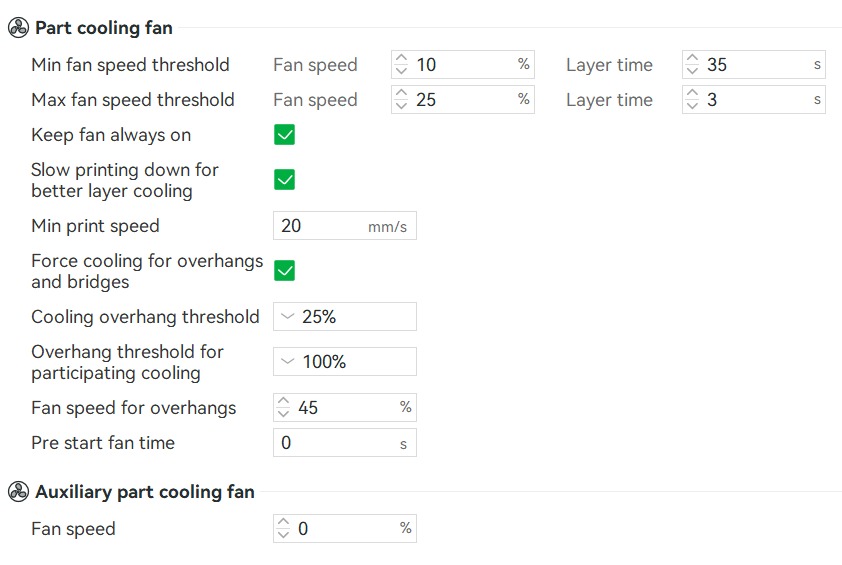This screenshot has width=842, height=565.
Task: Click the Auxiliary Fan speed value field
Action: click(345, 528)
